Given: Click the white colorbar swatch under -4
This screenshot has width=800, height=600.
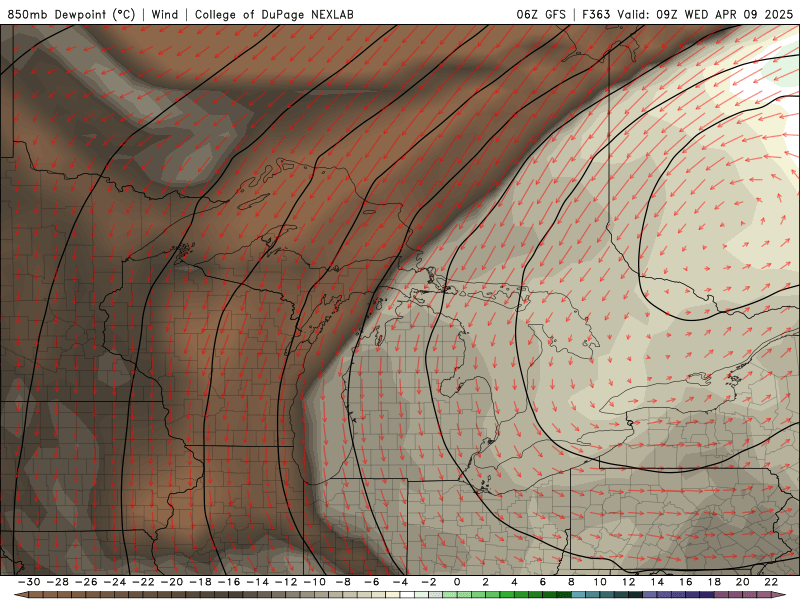Looking at the screenshot, I should pyautogui.click(x=408, y=595).
